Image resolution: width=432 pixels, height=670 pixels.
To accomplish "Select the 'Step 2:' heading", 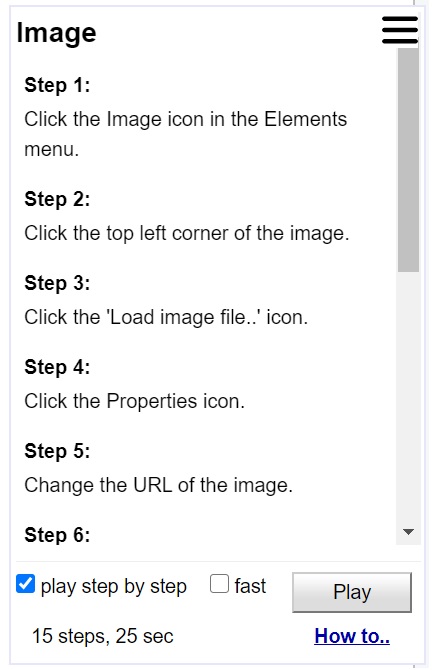I will [x=57, y=199].
